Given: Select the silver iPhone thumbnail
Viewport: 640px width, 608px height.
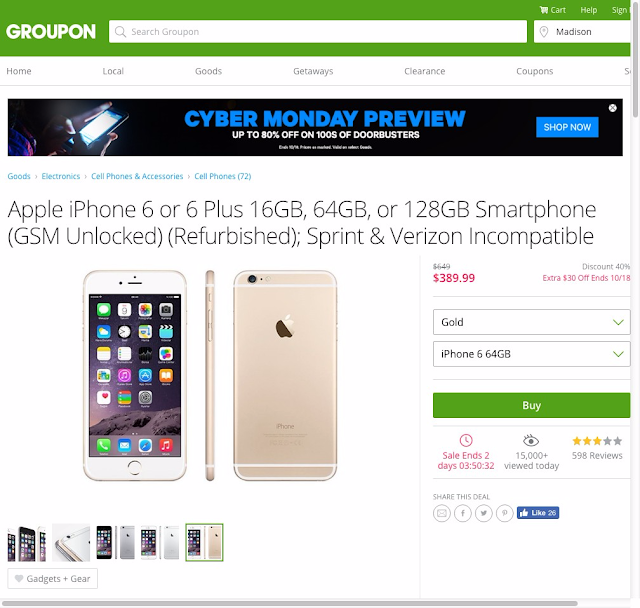Looking at the screenshot, I should [x=160, y=542].
